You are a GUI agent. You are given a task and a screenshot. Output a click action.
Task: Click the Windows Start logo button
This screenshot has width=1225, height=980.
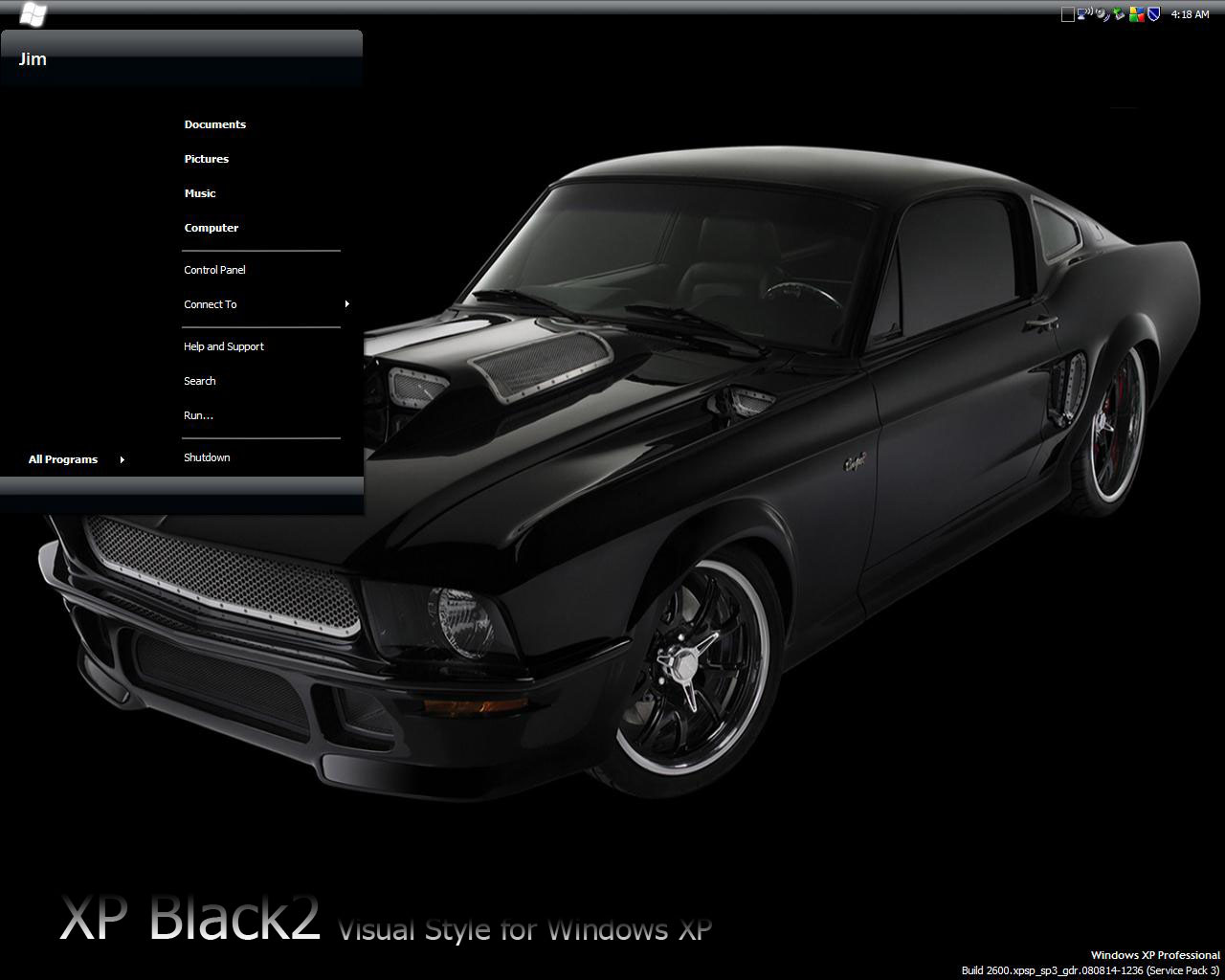[33, 13]
